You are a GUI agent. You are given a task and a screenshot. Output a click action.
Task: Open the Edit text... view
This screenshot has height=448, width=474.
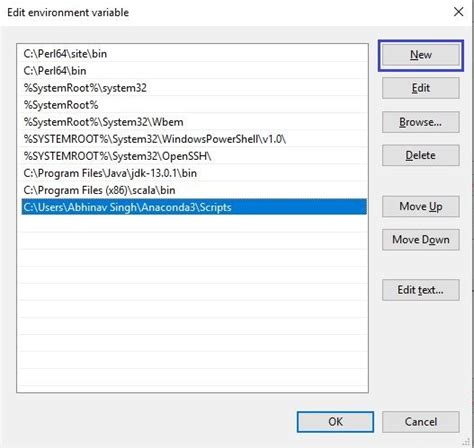click(421, 290)
